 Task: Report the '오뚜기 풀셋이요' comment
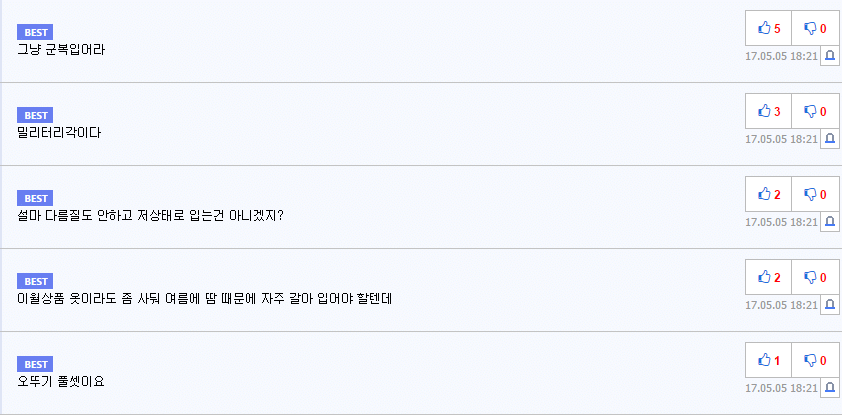pyautogui.click(x=829, y=388)
